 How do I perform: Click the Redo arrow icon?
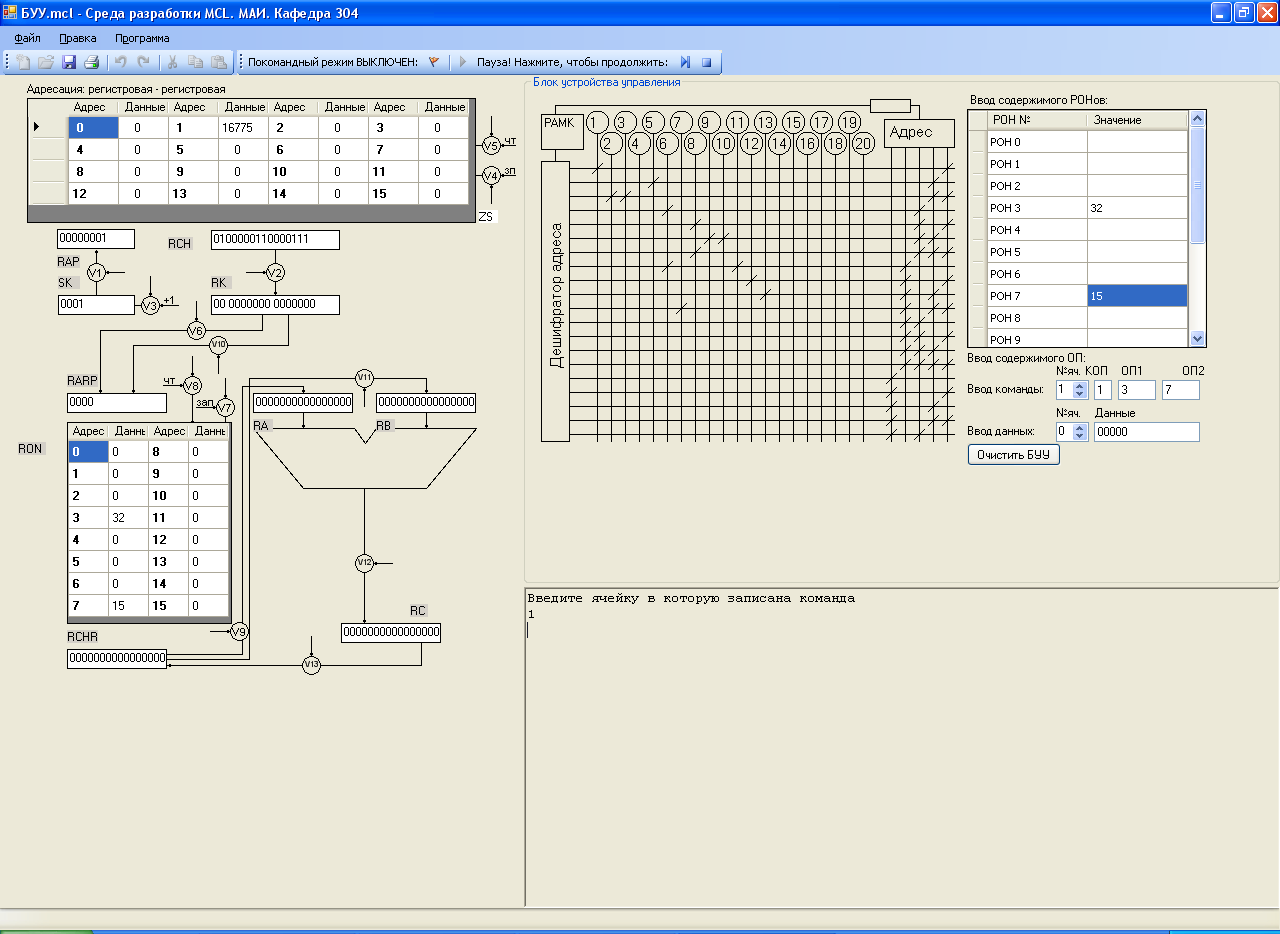143,62
